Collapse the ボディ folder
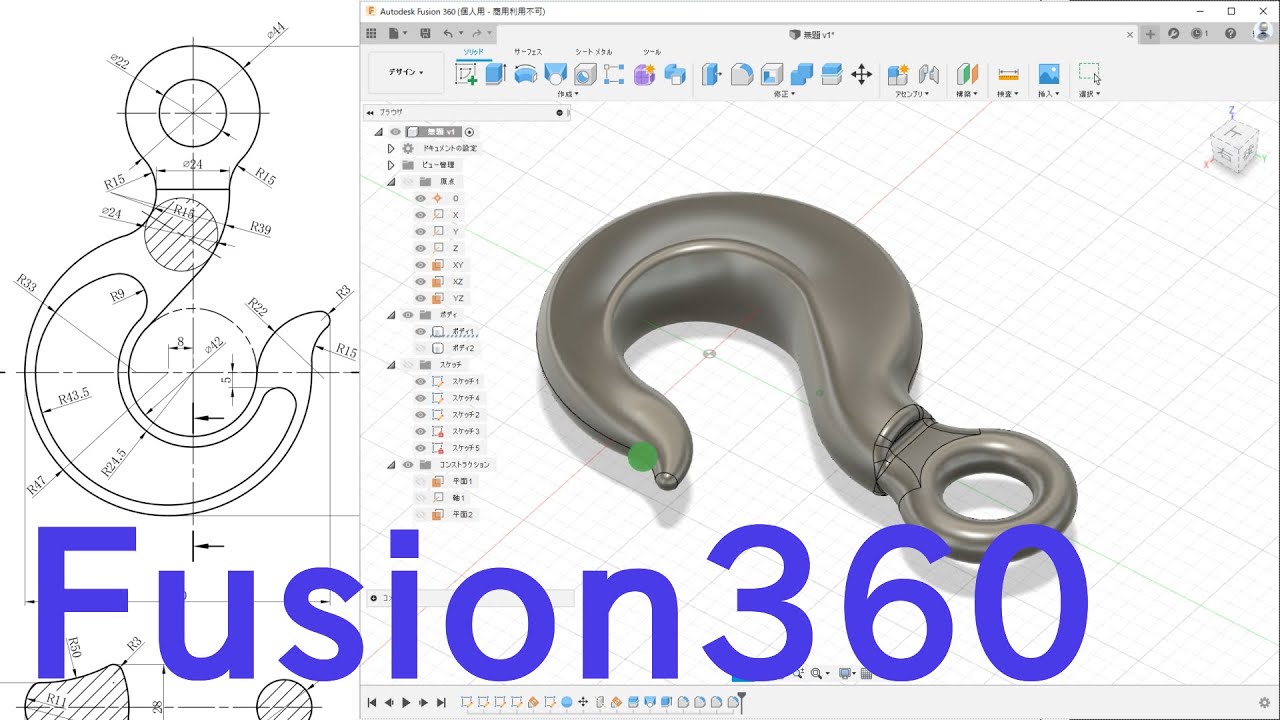This screenshot has height=720, width=1280. [x=391, y=315]
